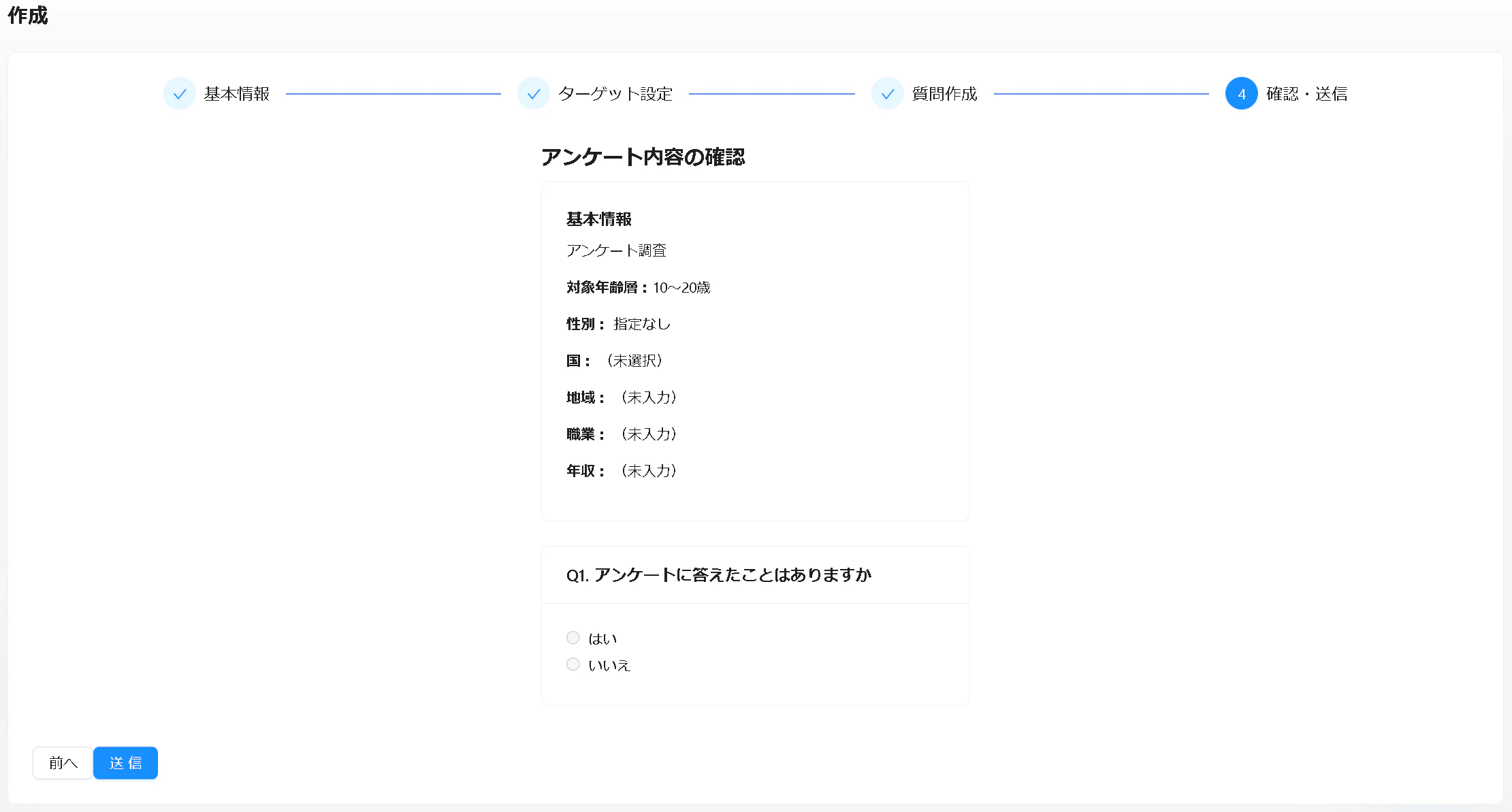Click the アンケート内容の確認 heading
The image size is (1512, 812).
643,157
